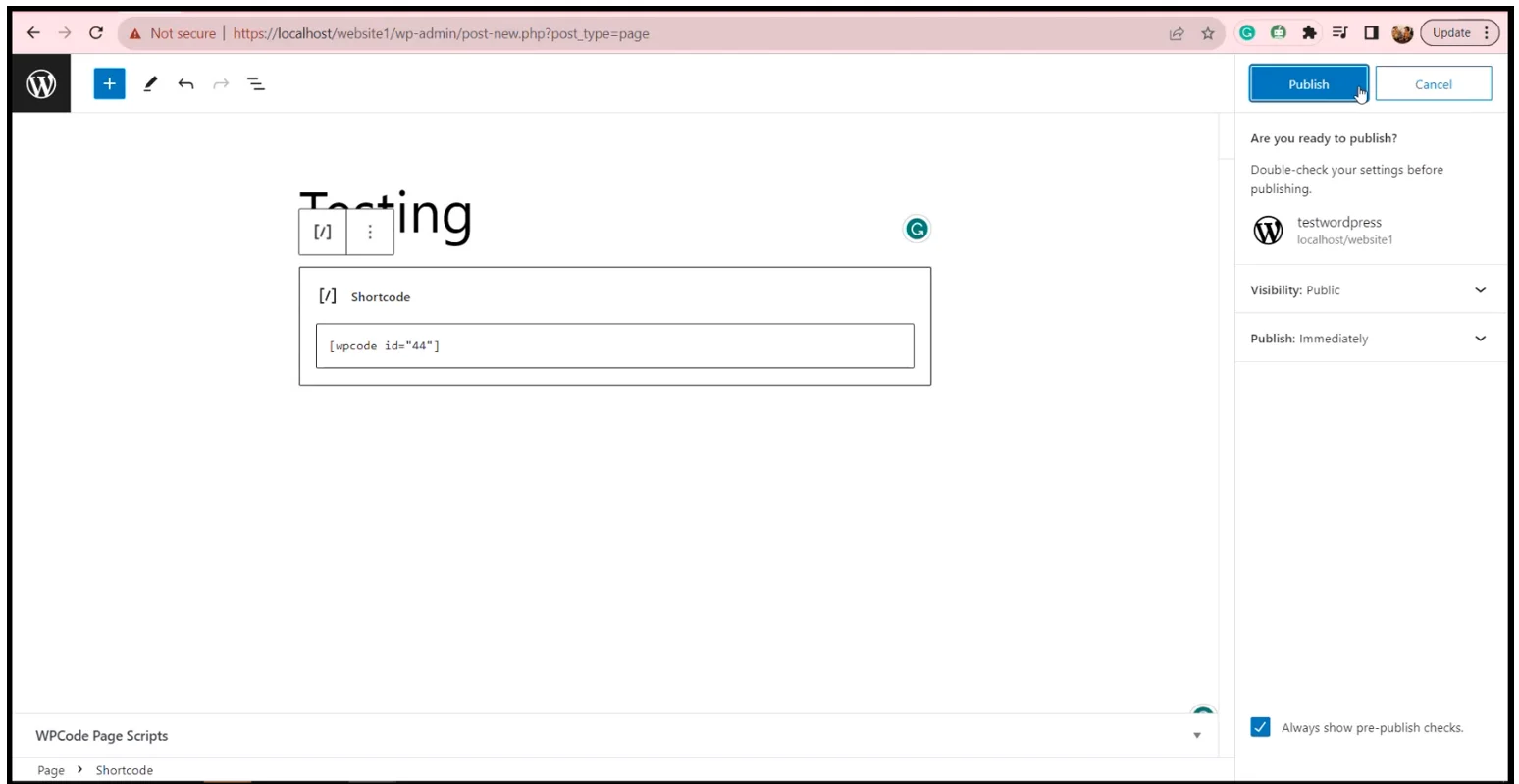Click the Grammarly icon beside the title
Viewport: 1519px width, 784px height.
tap(916, 230)
